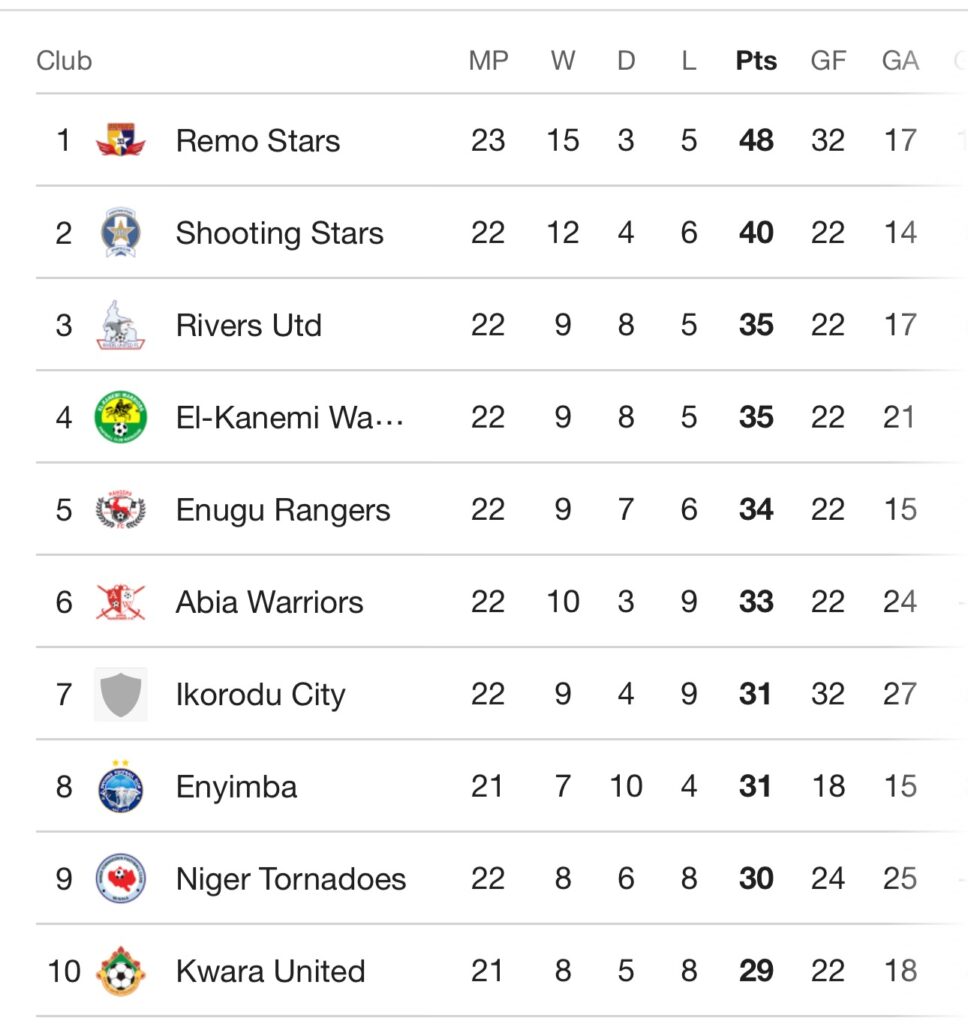This screenshot has height=1024, width=968.
Task: Click the Enyimba blue club crest
Action: [x=121, y=787]
